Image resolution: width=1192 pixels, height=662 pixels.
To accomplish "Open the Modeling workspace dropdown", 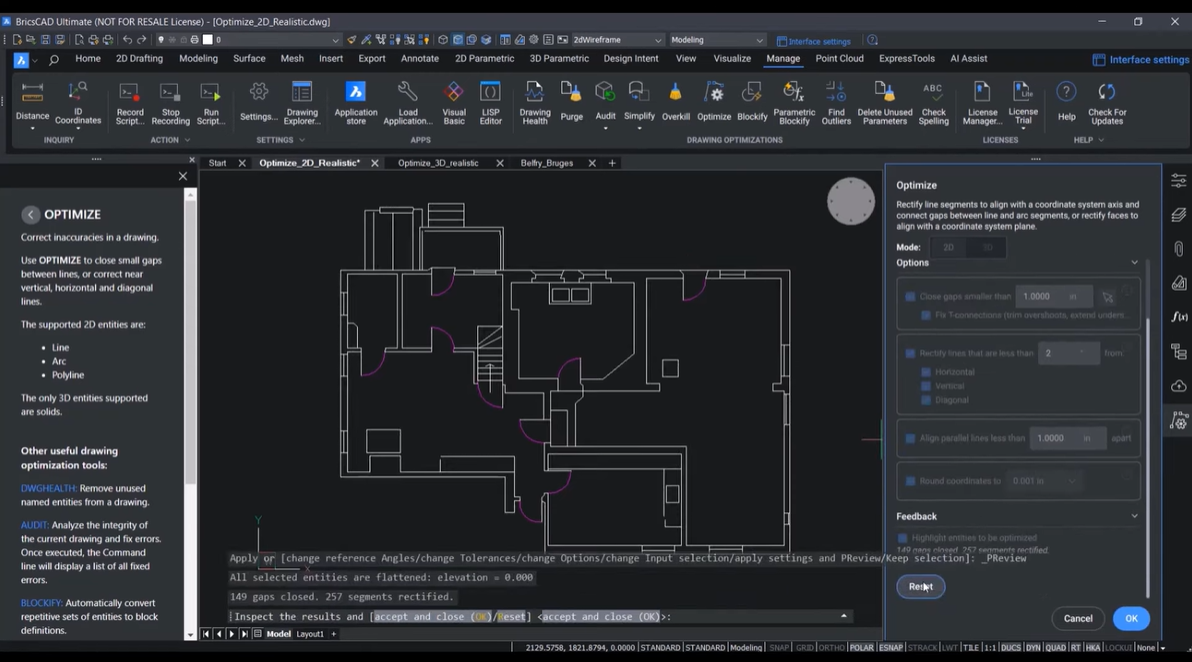I will pos(717,40).
